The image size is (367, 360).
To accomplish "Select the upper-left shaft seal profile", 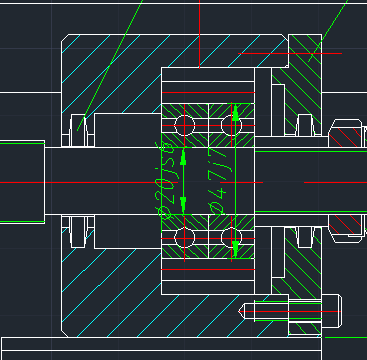I will 79,130.
